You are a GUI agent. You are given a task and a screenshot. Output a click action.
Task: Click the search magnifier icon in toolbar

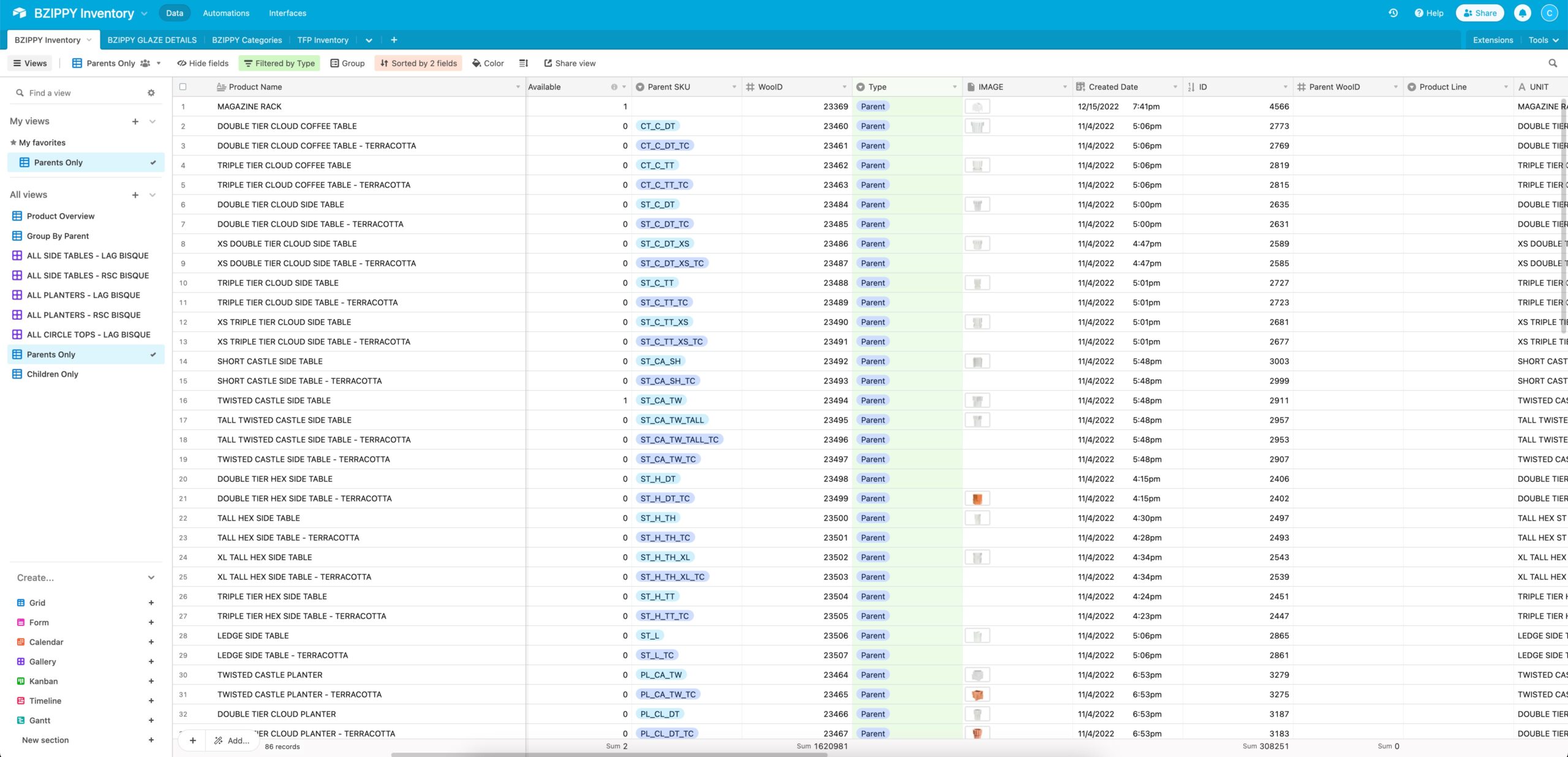tap(1552, 63)
